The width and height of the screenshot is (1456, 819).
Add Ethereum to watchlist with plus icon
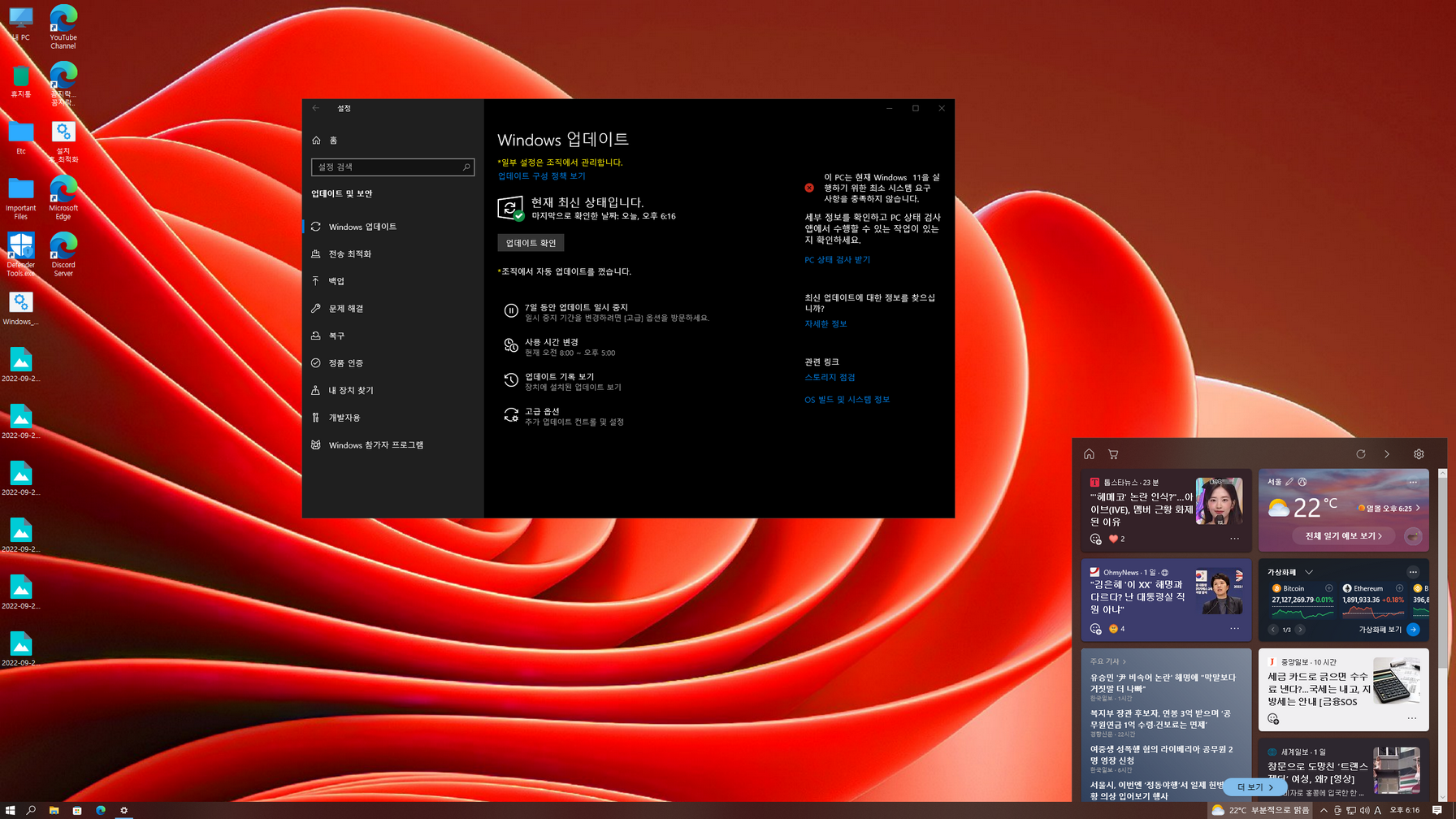(x=1399, y=588)
